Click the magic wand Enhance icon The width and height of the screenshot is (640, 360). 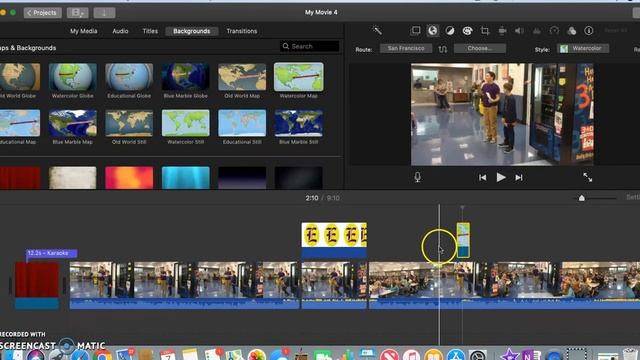377,31
